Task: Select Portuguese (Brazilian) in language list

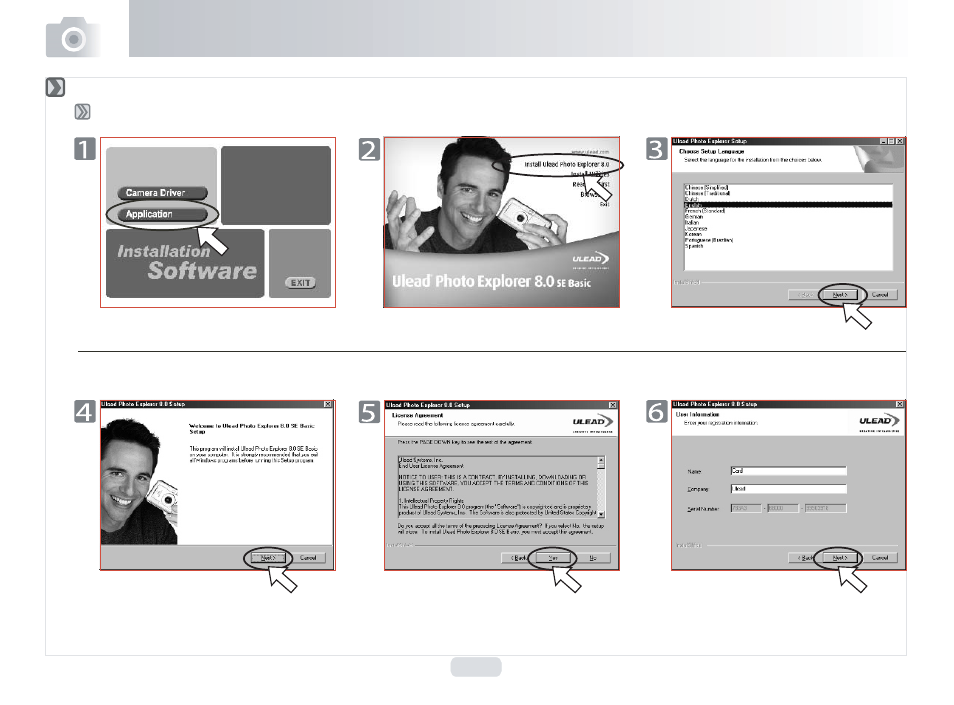Action: [709, 240]
